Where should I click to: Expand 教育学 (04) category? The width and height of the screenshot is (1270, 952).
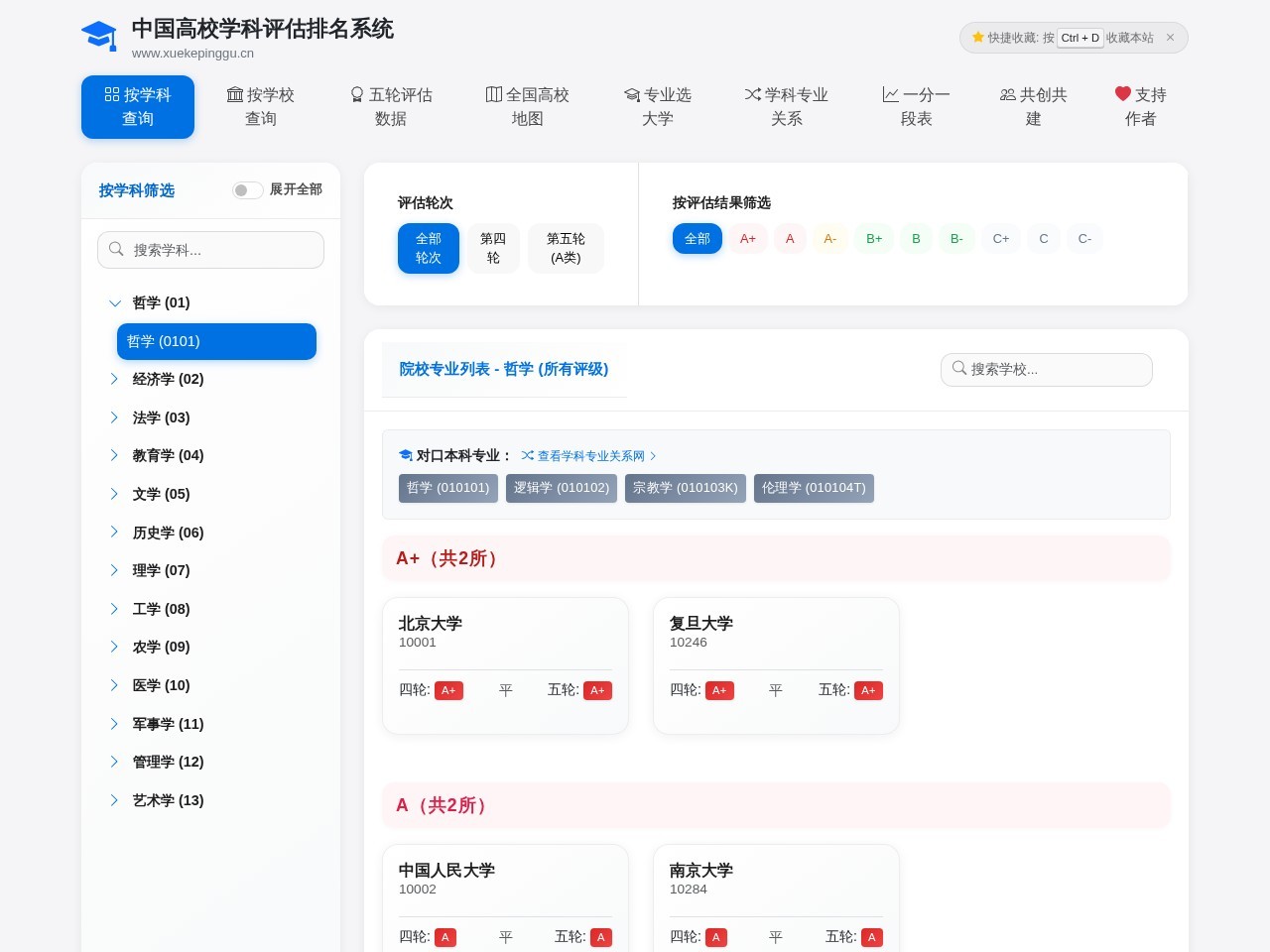pos(210,455)
